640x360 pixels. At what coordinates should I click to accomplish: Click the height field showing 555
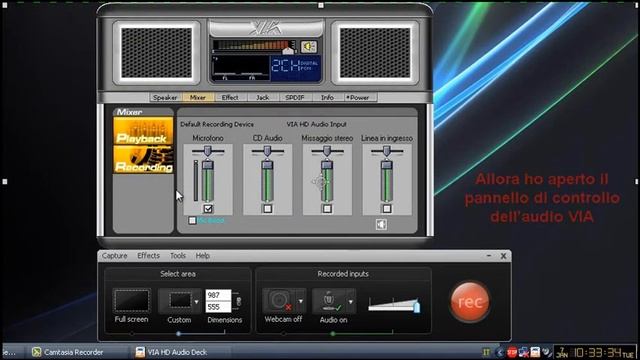click(x=218, y=307)
